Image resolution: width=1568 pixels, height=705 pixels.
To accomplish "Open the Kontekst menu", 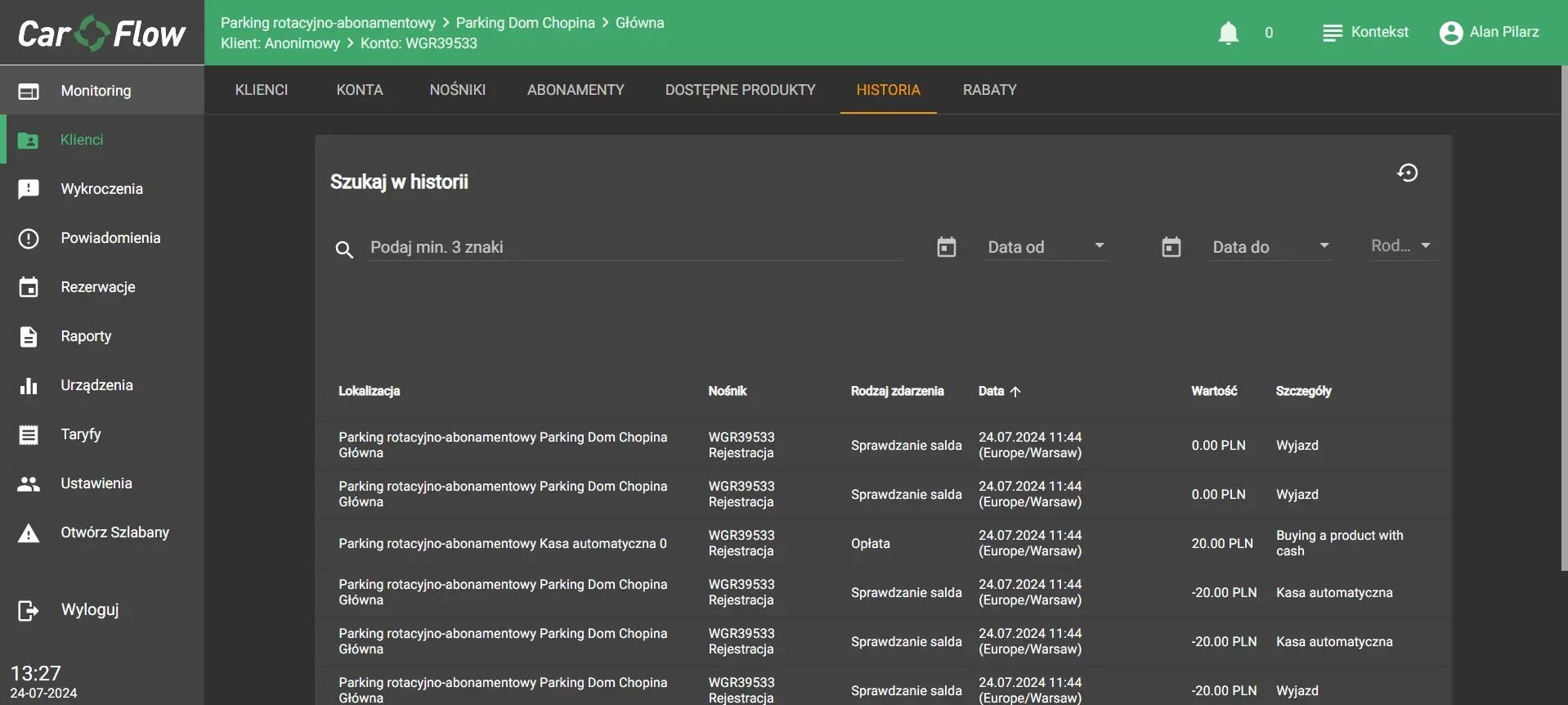I will click(x=1366, y=33).
